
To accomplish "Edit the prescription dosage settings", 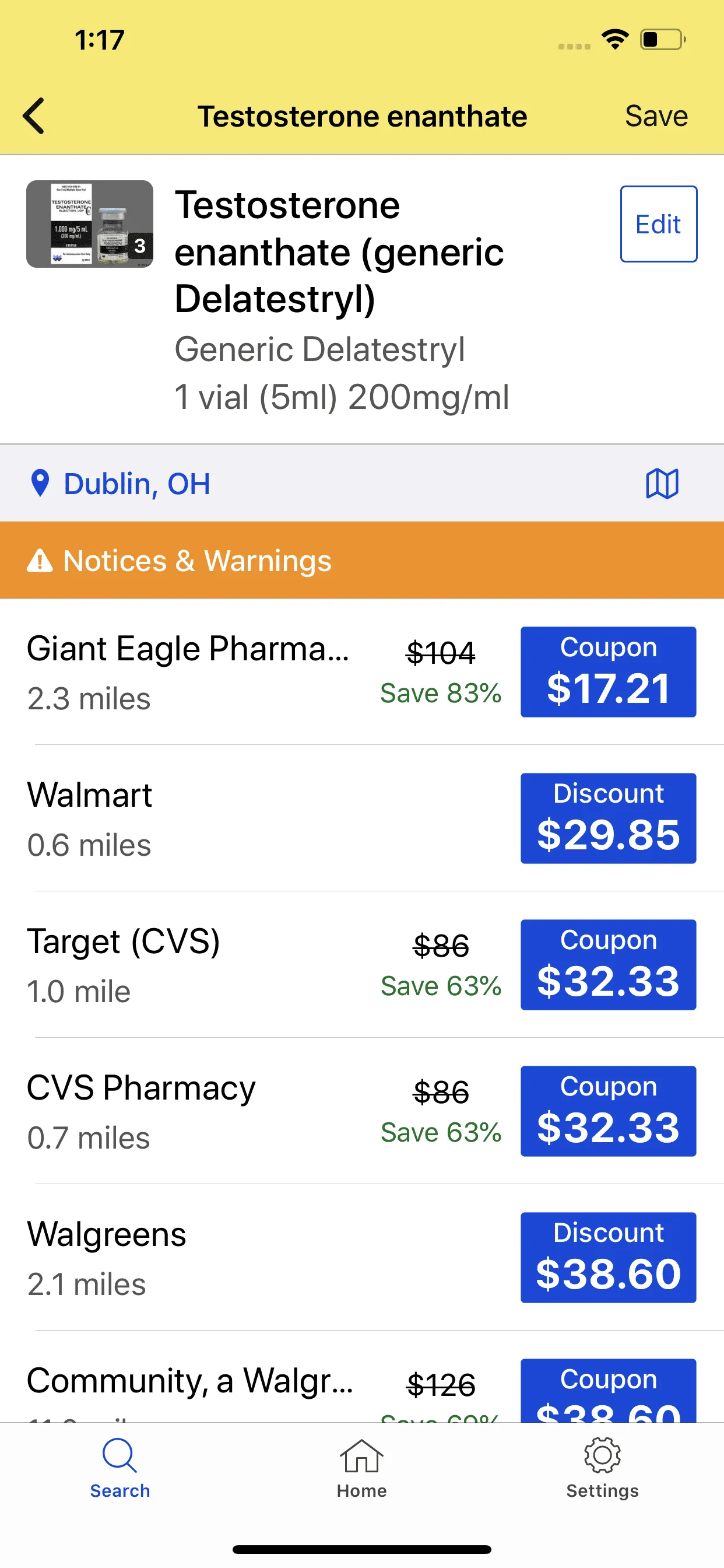I will (x=658, y=224).
